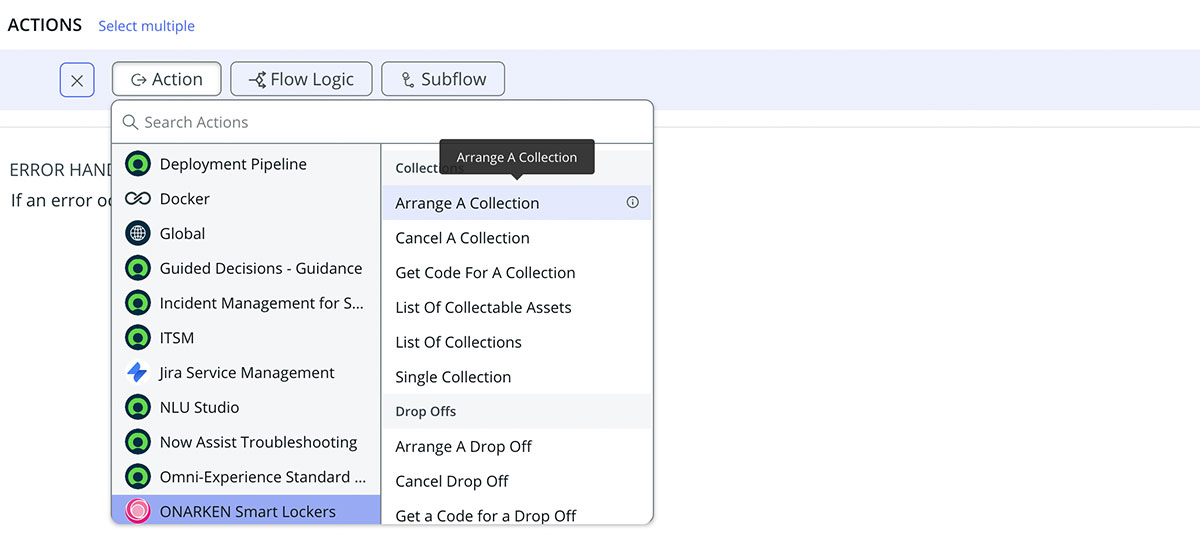Click the Subflow button
The height and width of the screenshot is (550, 1200).
[443, 79]
